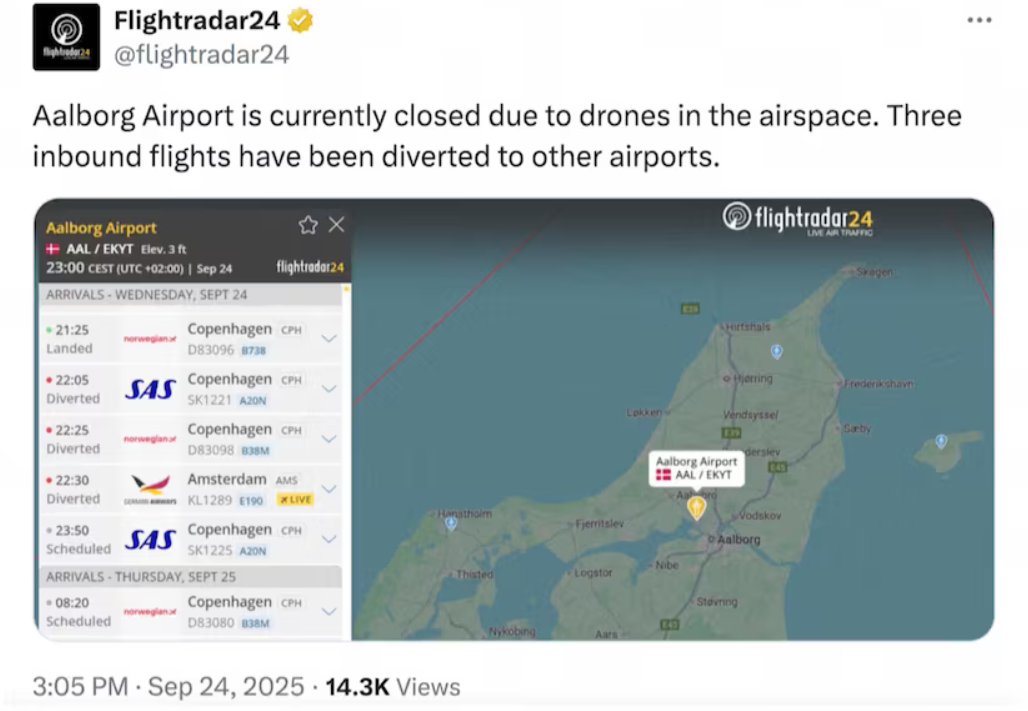The image size is (1028, 711).
Task: Expand the 08:20 D83080 scheduled flight
Action: pos(328,611)
